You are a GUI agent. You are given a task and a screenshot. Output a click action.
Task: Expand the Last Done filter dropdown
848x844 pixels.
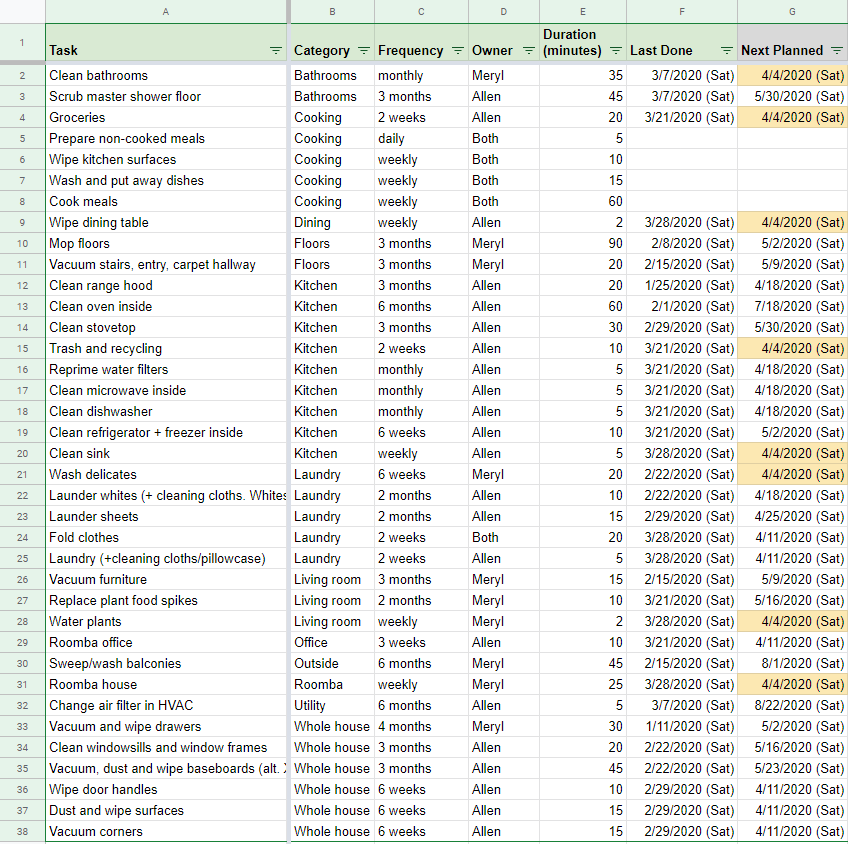727,50
